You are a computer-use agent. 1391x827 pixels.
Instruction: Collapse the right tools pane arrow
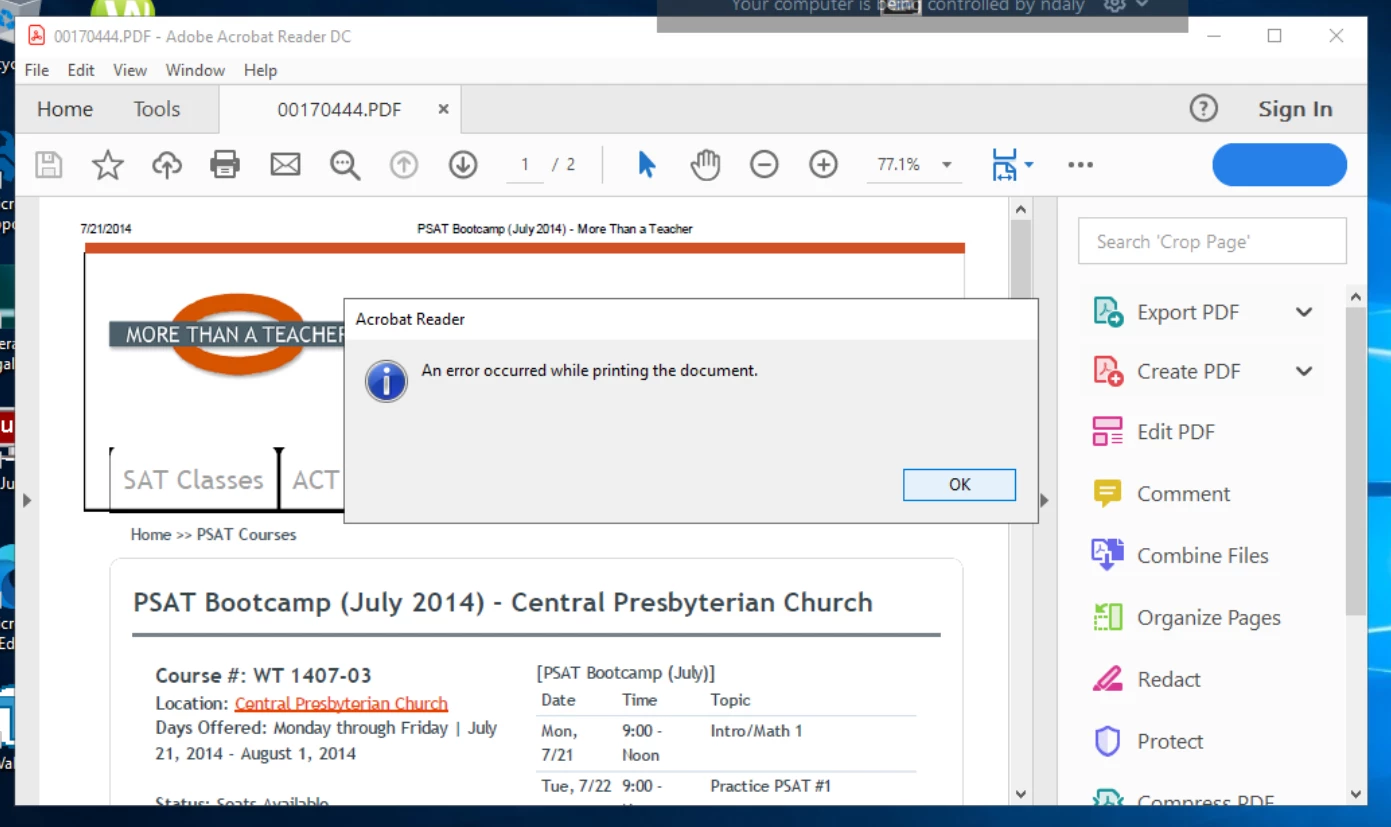[x=1045, y=500]
